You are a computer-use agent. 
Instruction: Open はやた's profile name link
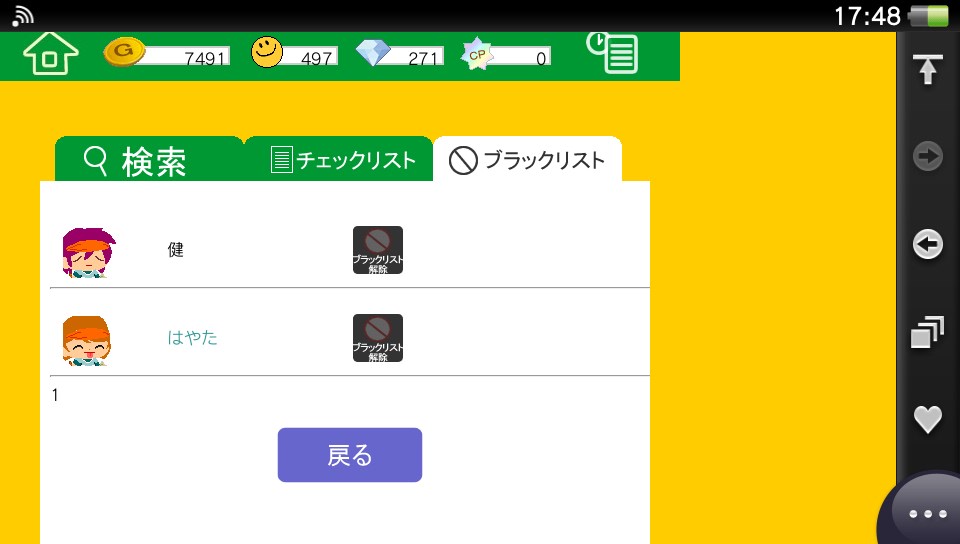click(192, 338)
